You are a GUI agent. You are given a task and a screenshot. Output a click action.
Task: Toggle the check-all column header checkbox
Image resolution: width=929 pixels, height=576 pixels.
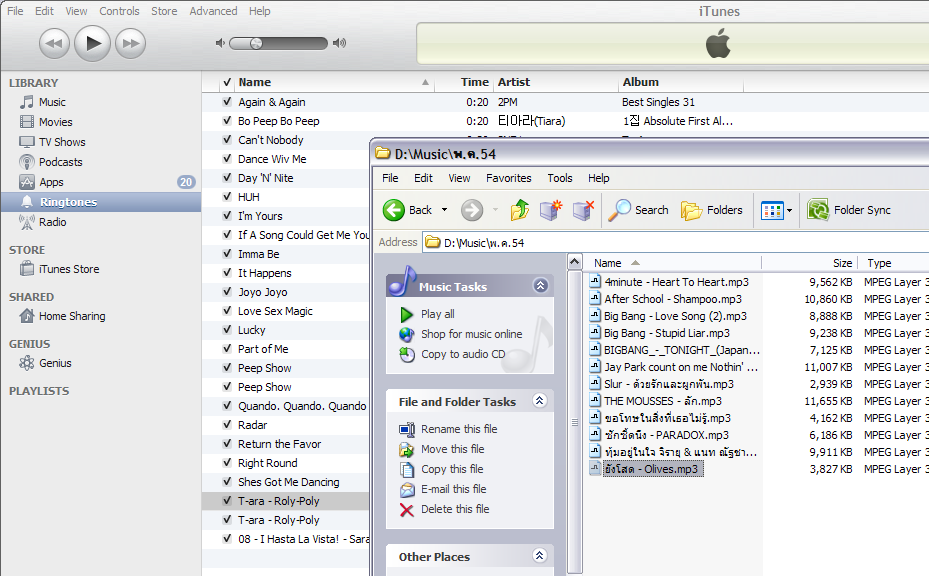227,82
